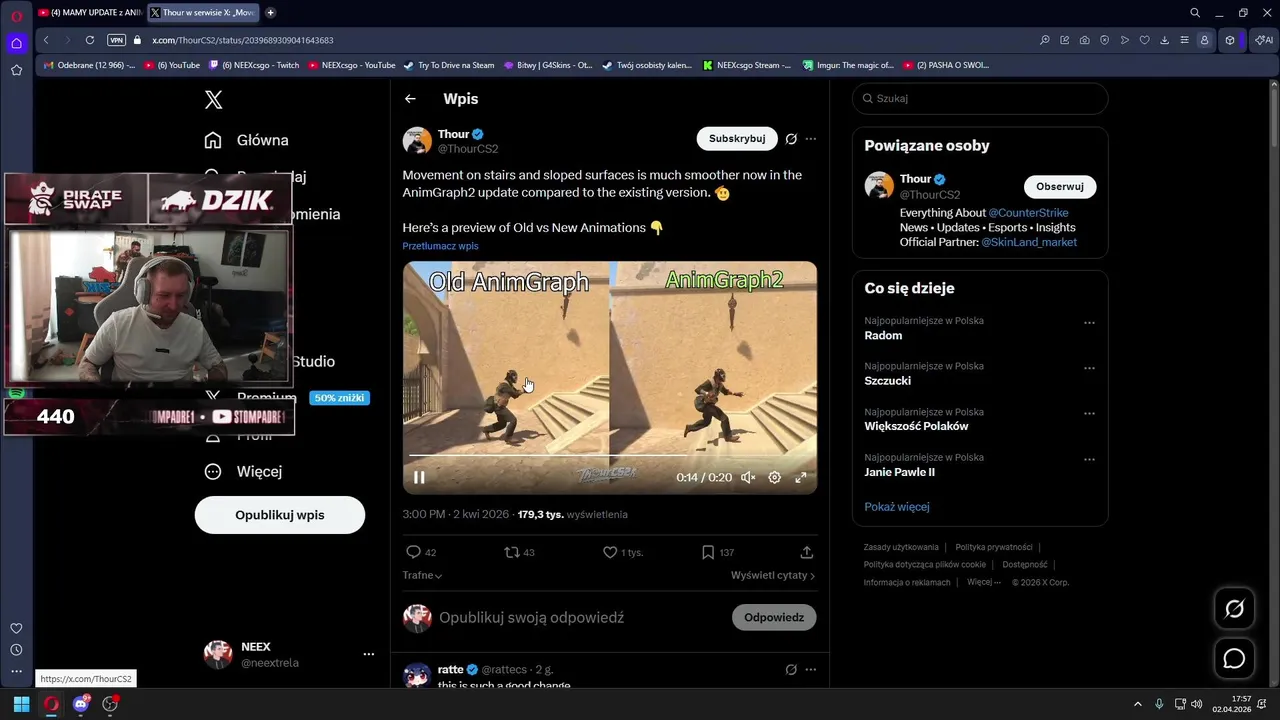Click the share icon under post
The image size is (1280, 720).
807,552
